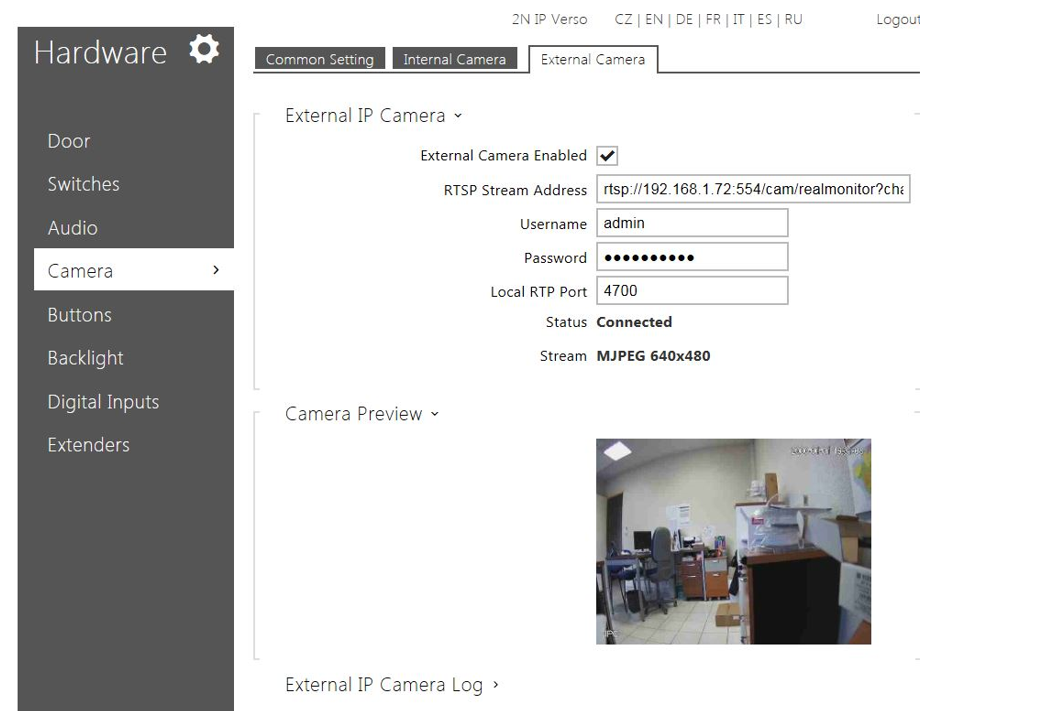Click the camera preview image
Screen dimensions: 1037x719
point(733,541)
